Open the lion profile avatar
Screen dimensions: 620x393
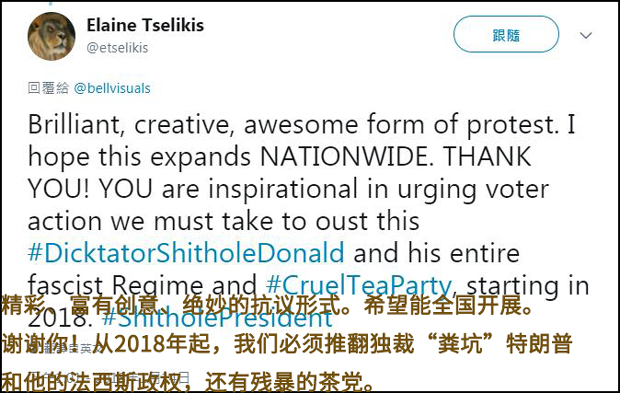51,36
